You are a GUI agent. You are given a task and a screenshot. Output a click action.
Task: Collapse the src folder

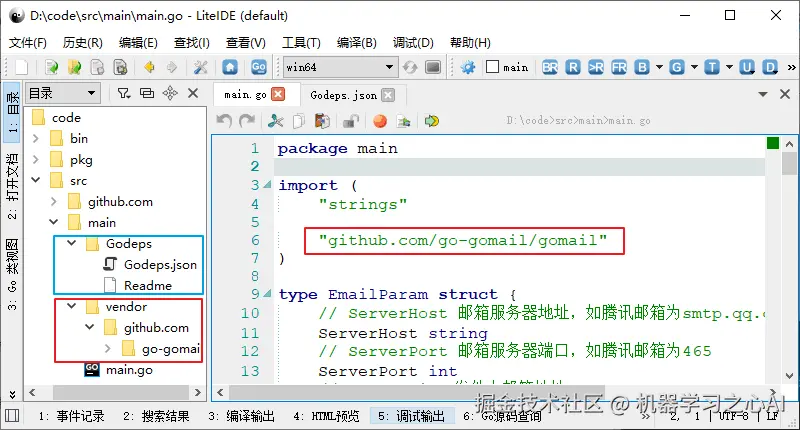click(x=36, y=180)
